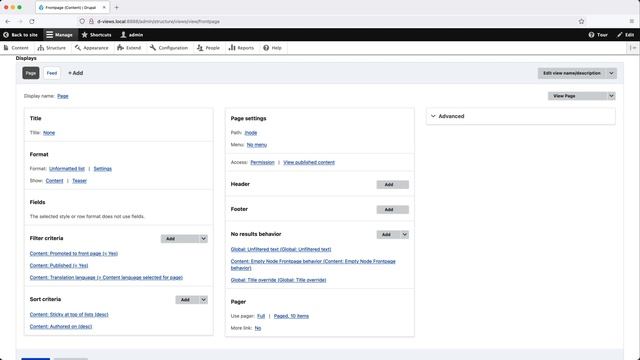Reload the browser page
The image size is (640, 360).
(x=32, y=21)
